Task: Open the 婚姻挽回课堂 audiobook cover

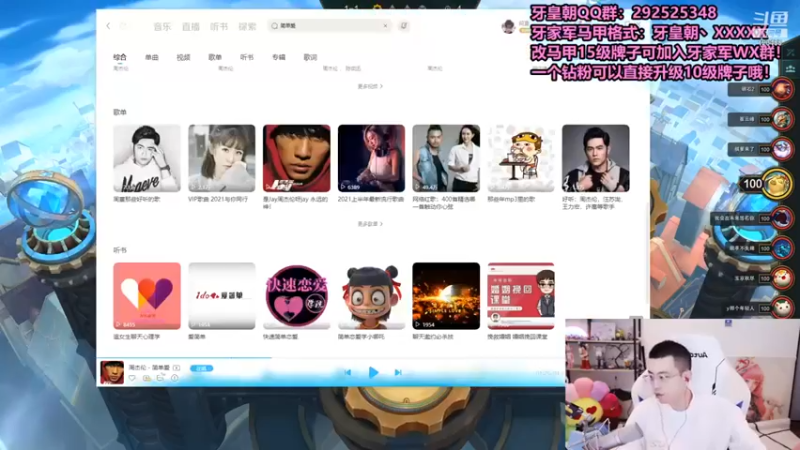Action: click(x=521, y=296)
